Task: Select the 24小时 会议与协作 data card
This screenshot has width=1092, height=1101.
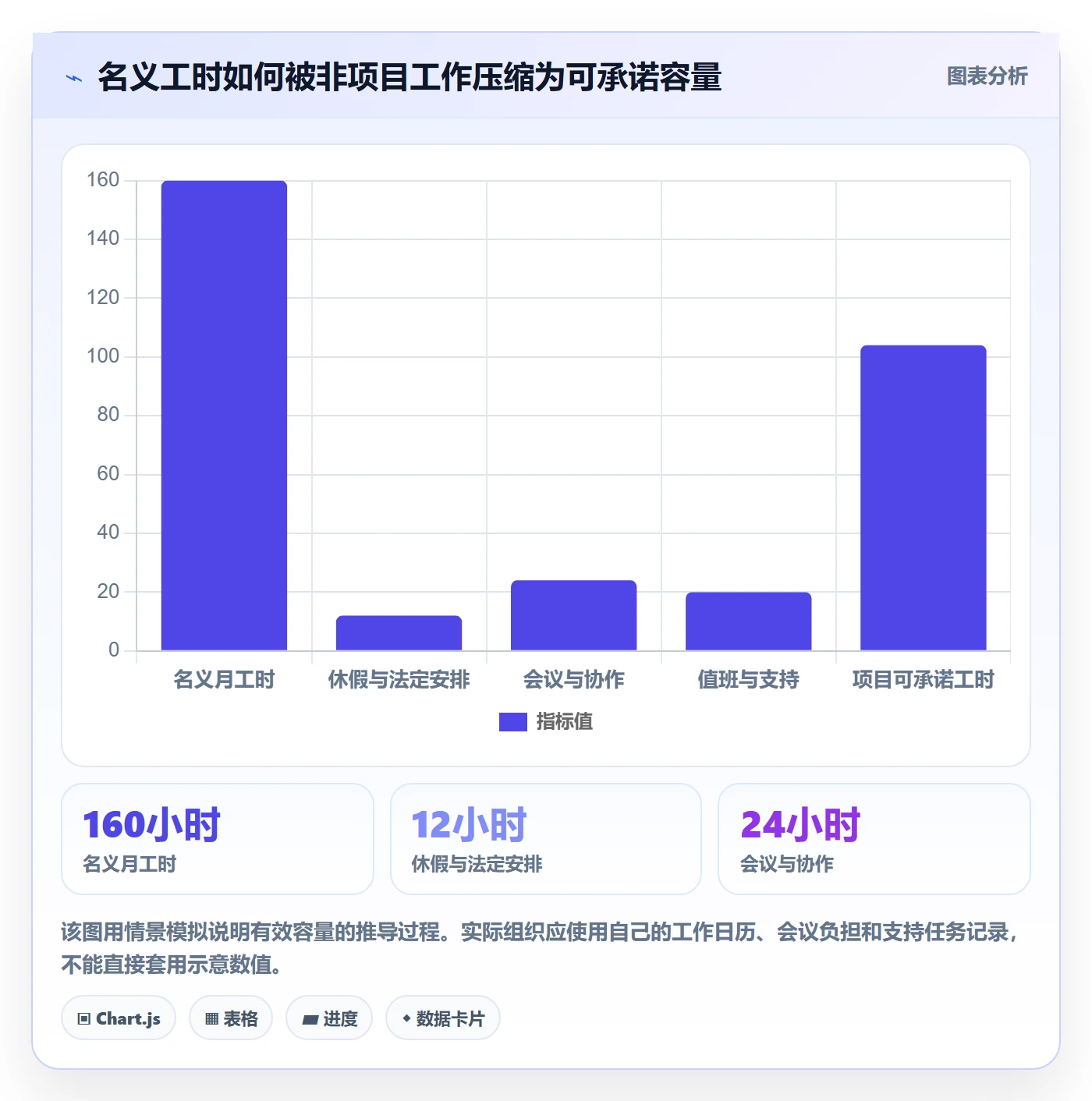Action: tap(874, 839)
